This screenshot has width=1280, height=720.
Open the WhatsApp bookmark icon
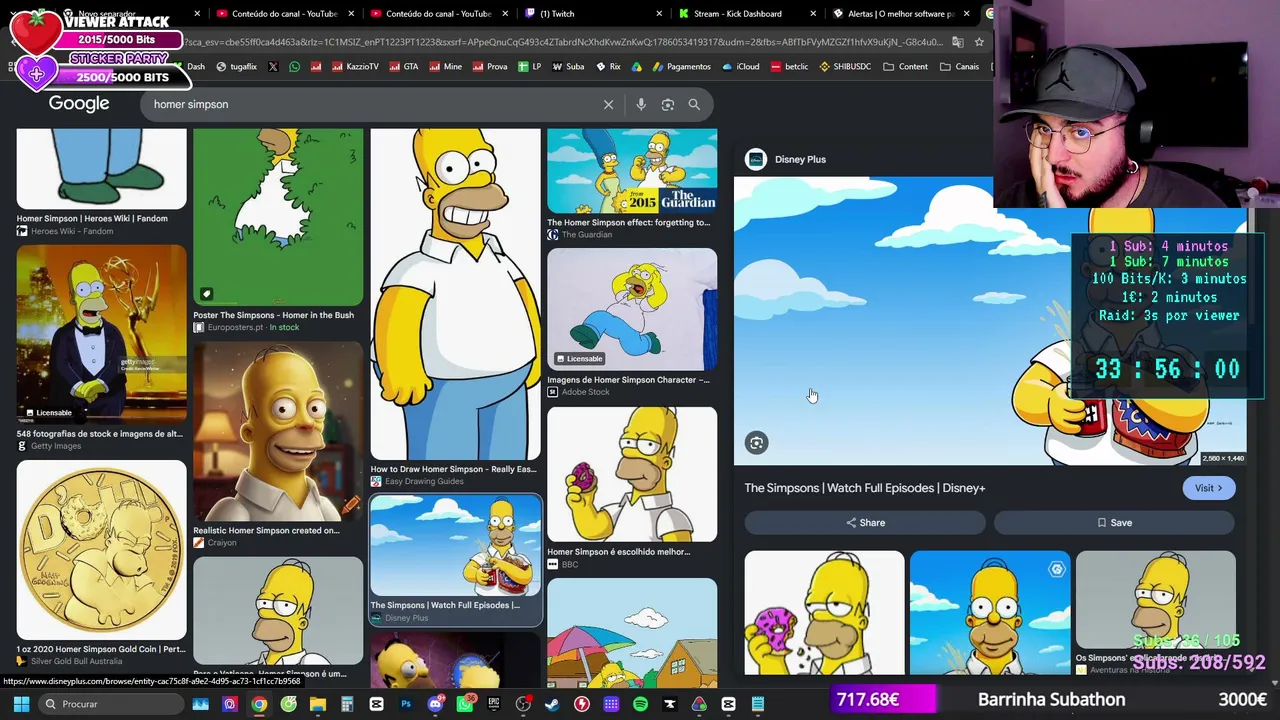(294, 67)
